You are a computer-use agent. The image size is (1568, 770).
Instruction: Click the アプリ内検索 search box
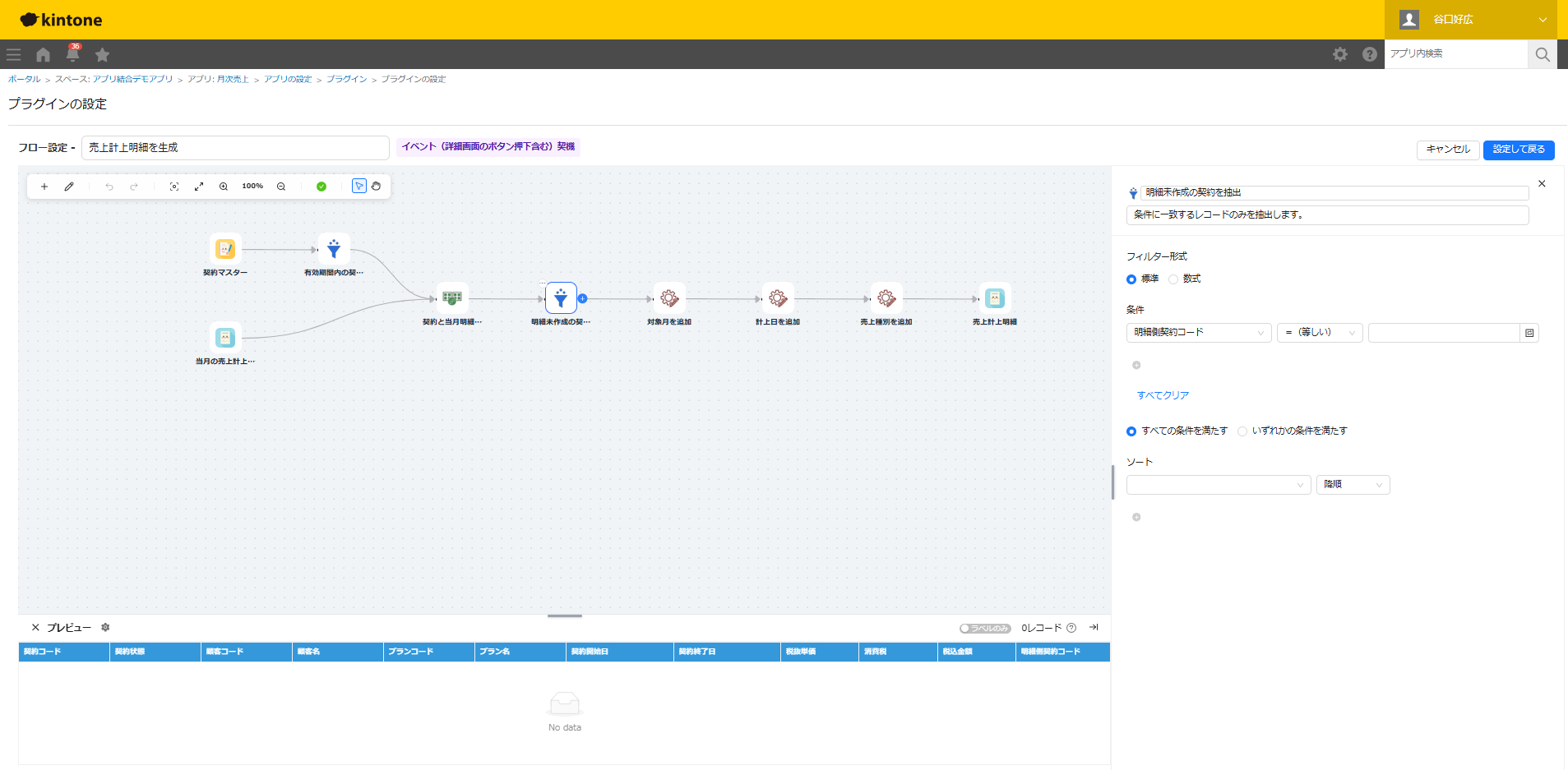(1456, 53)
